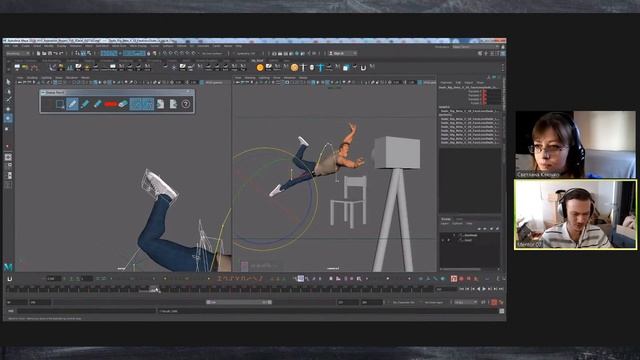Viewport: 640px width, 360px height.
Task: Go to end of playback range
Action: [501, 289]
